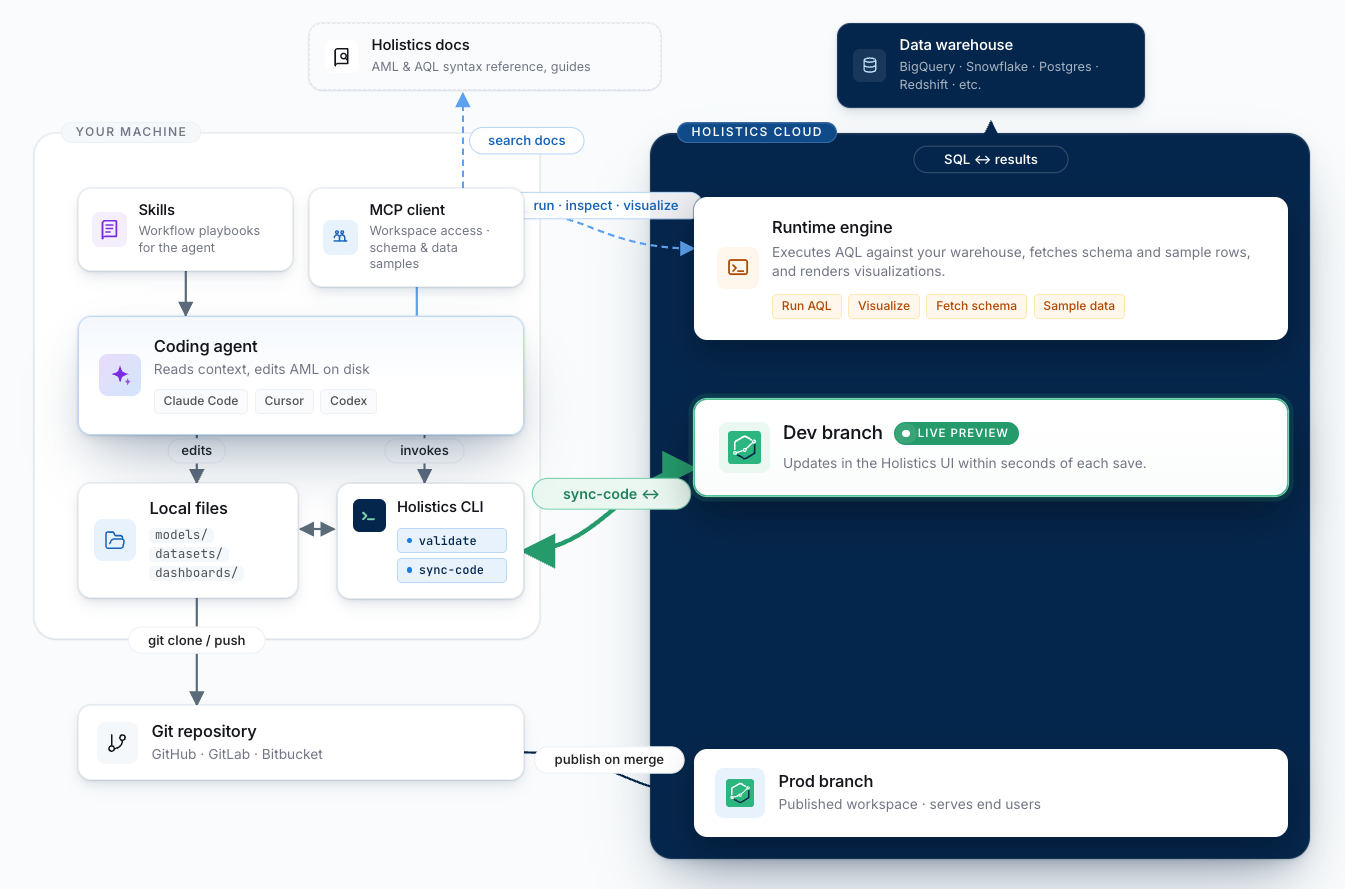Choose the "Claude Code" chip in Coding agent
1345x889 pixels.
tap(201, 401)
